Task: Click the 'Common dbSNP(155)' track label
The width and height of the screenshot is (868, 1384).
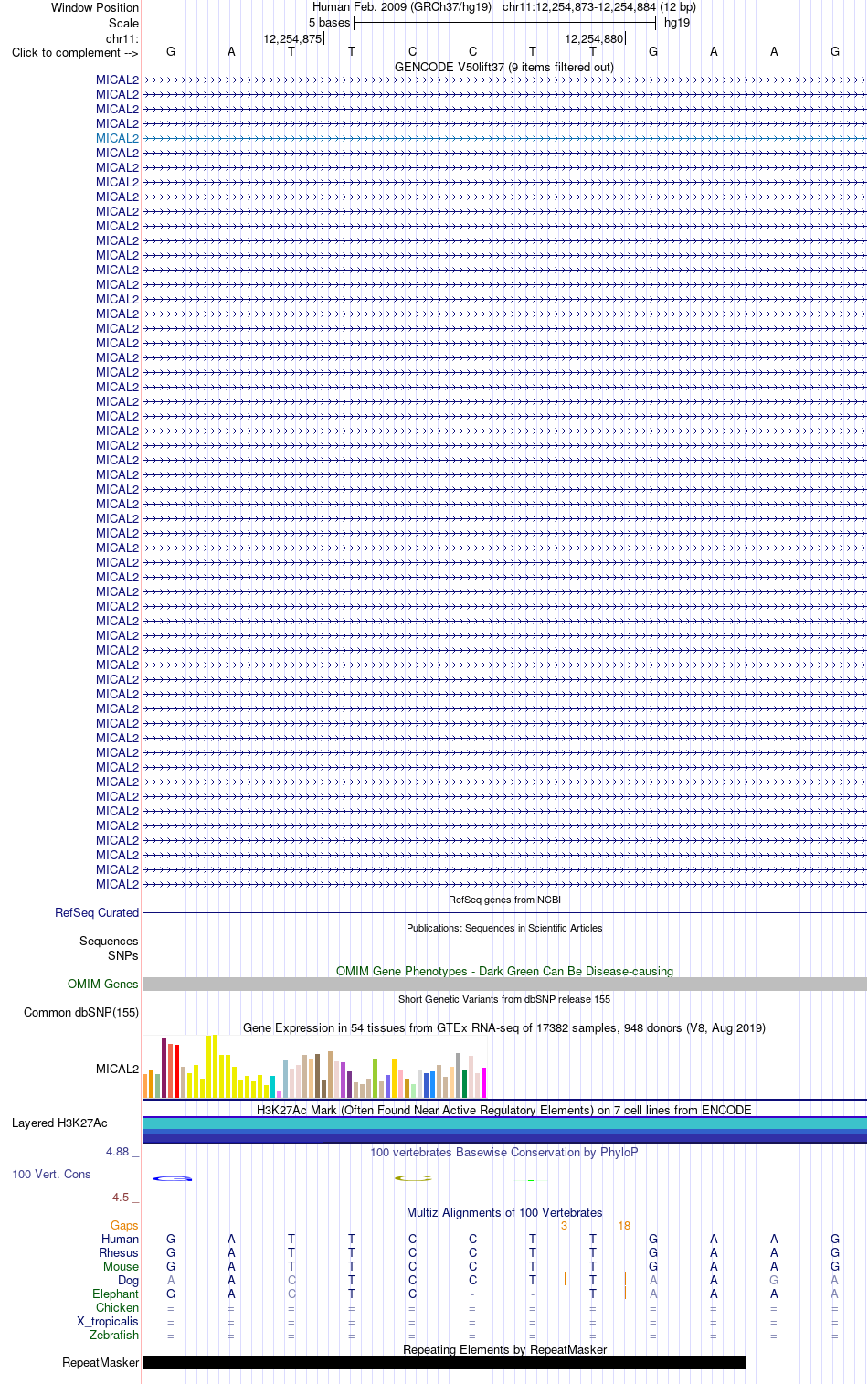Action: tap(81, 1012)
